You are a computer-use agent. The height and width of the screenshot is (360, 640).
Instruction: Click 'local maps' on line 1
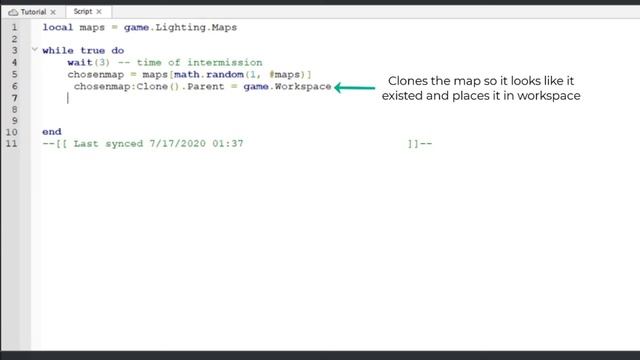(73, 27)
